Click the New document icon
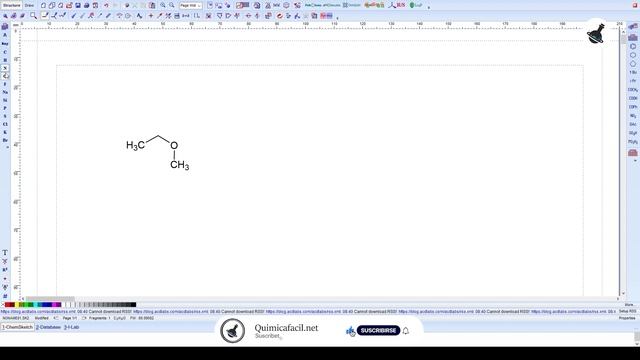 click(43, 5)
